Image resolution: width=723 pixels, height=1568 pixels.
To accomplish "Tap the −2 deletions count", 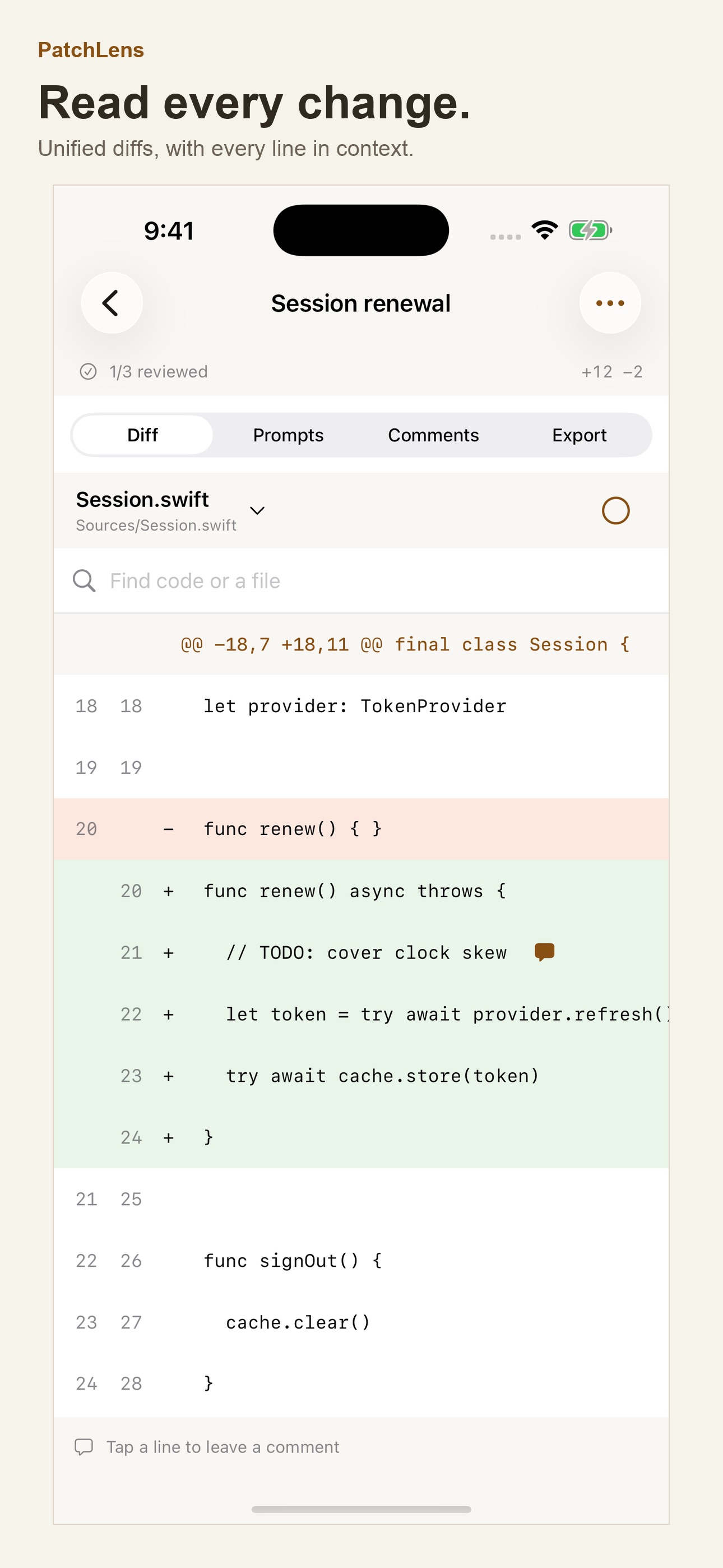I will [x=632, y=371].
